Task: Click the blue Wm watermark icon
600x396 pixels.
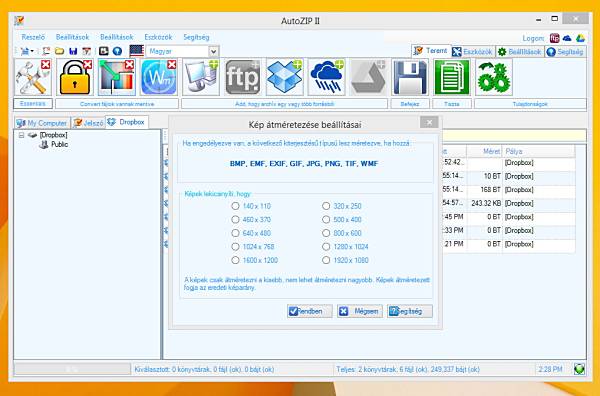Action: [159, 77]
